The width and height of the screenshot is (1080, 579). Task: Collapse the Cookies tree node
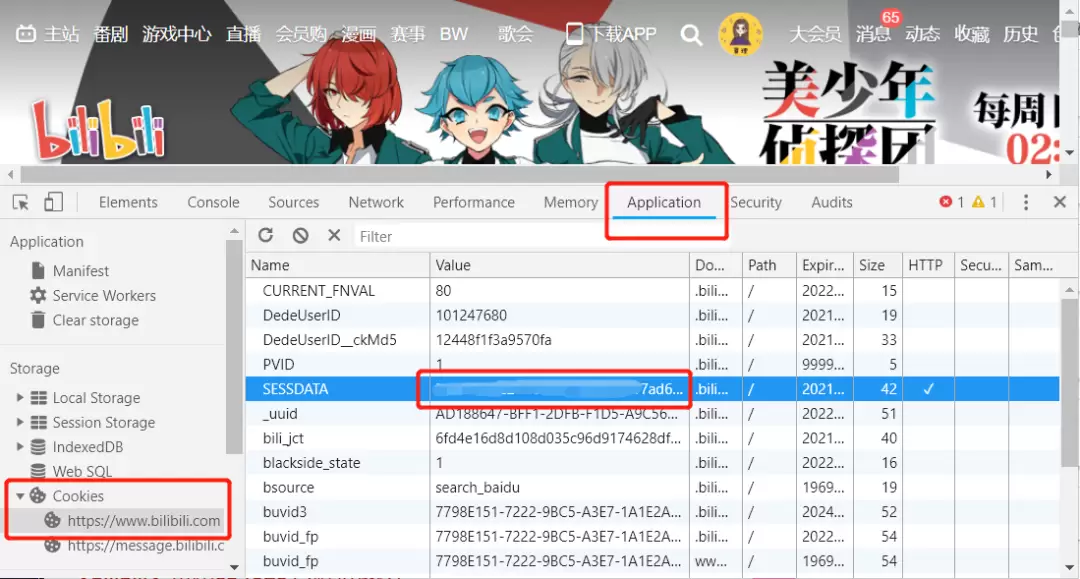pyautogui.click(x=20, y=496)
